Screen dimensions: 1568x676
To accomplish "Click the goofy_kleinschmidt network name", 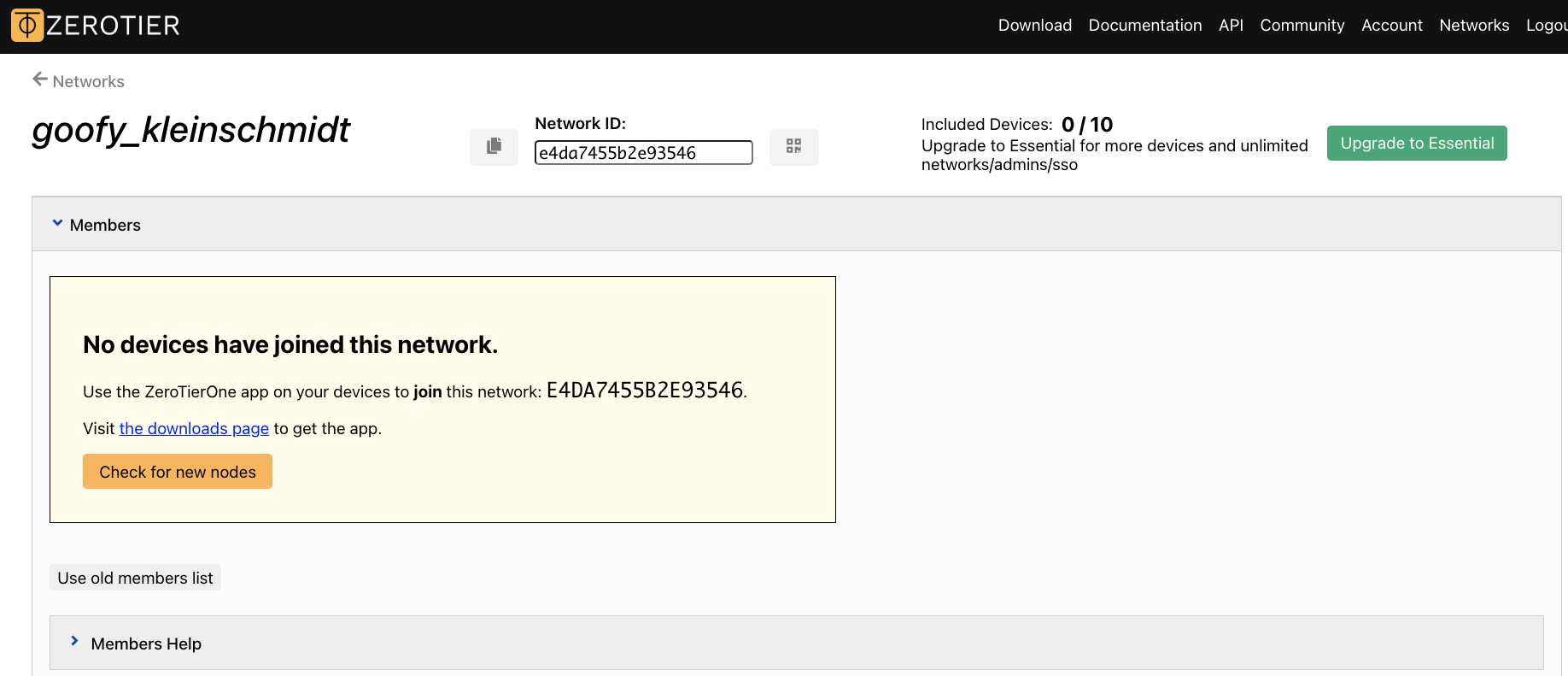I will coord(191,130).
